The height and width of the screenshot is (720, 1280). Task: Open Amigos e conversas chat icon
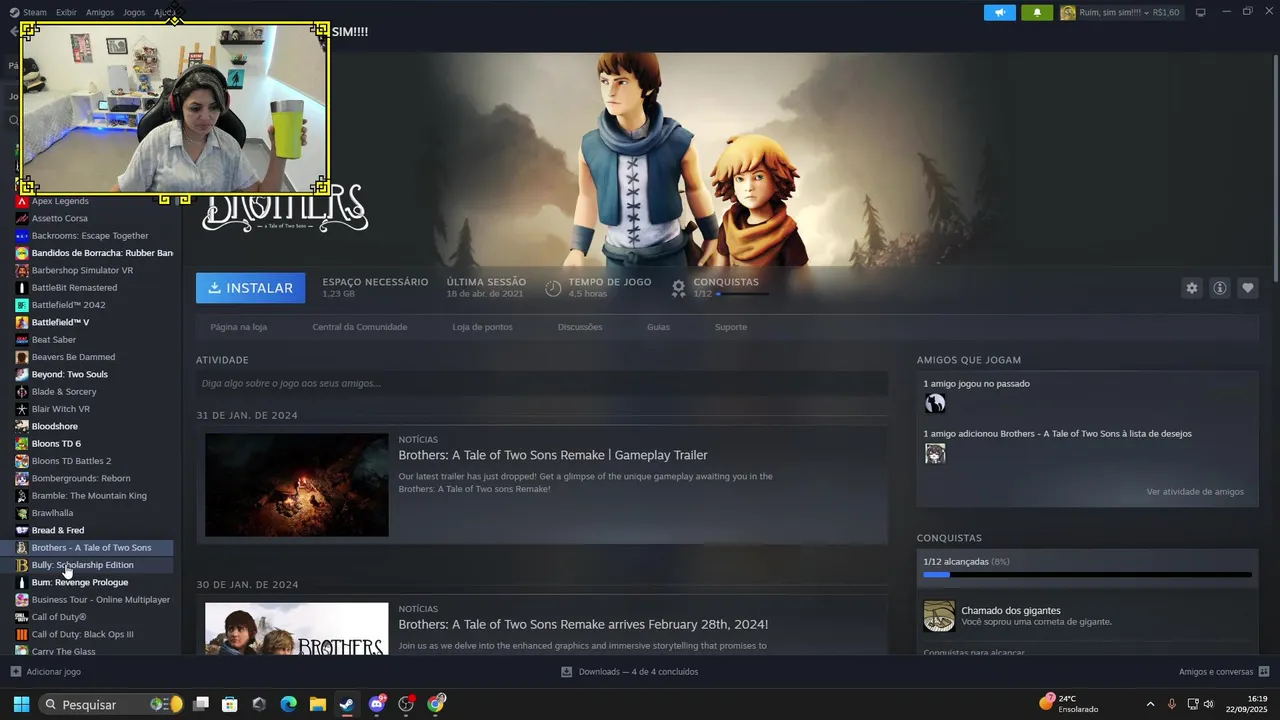tap(1264, 672)
